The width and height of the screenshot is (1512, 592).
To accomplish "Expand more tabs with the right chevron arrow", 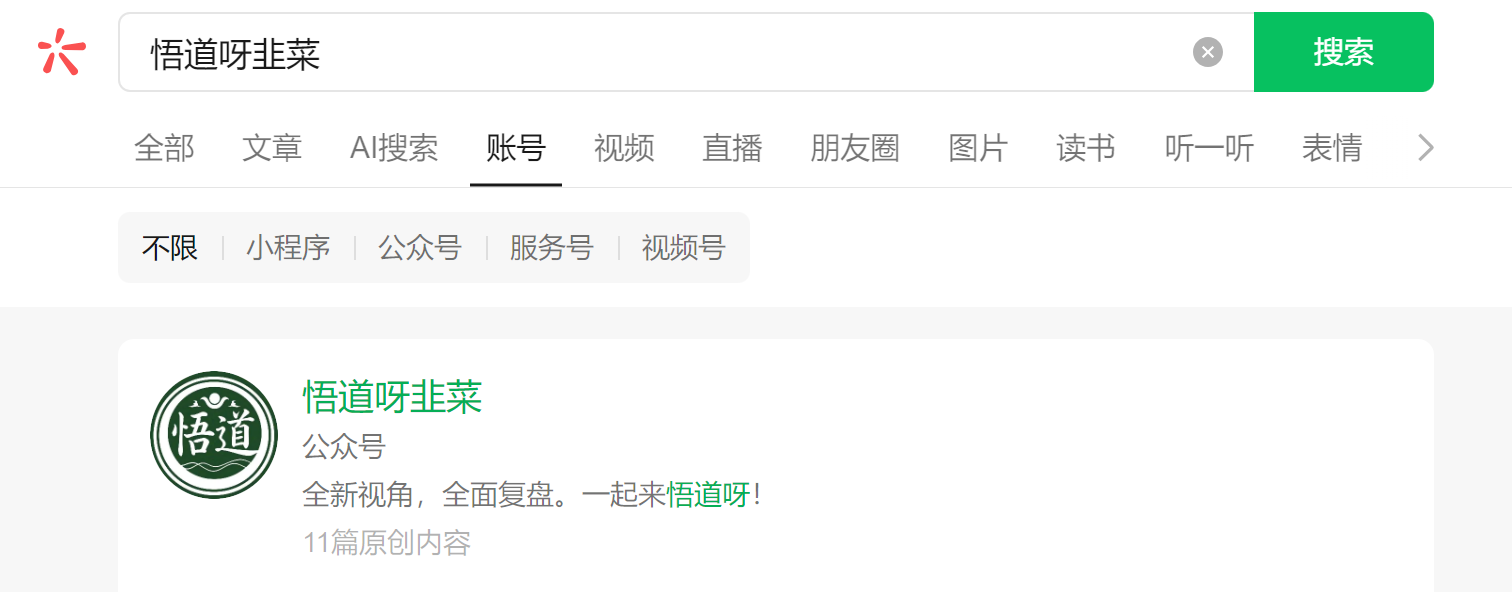I will [x=1426, y=148].
